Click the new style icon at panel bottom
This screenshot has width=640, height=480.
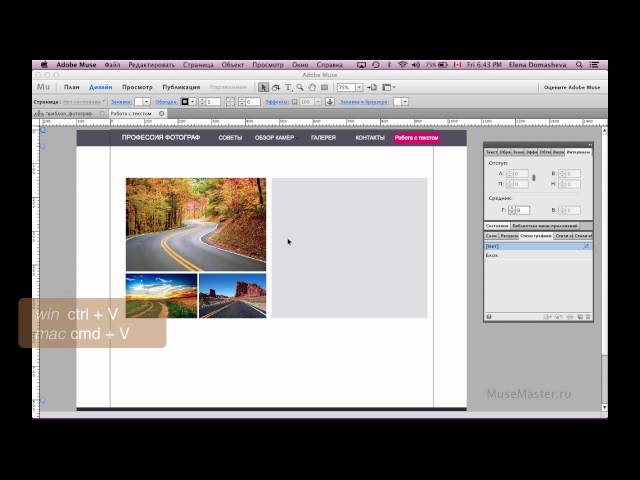(x=580, y=317)
